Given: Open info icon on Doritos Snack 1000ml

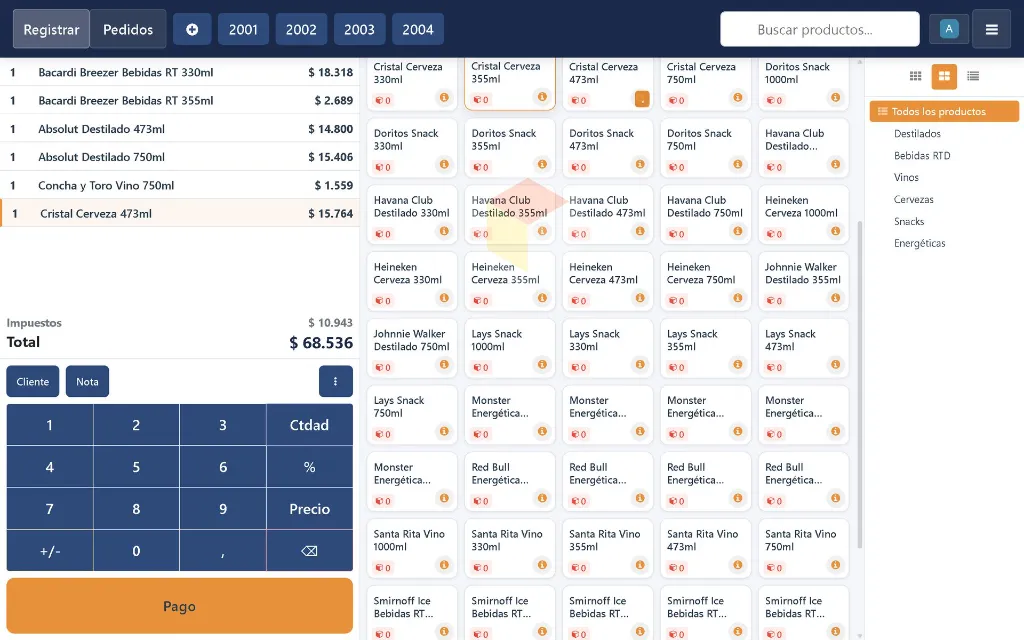Looking at the screenshot, I should click(835, 98).
